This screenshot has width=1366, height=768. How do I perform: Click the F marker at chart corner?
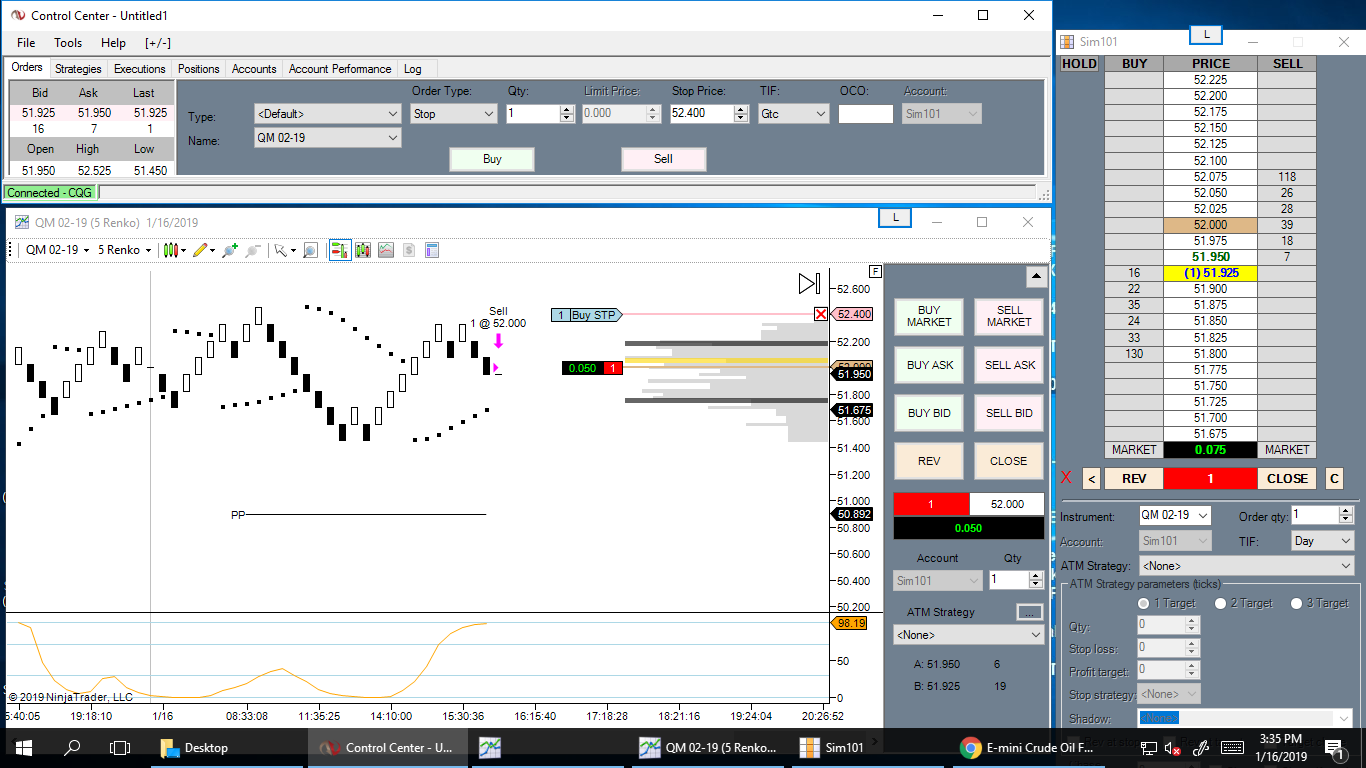[875, 271]
